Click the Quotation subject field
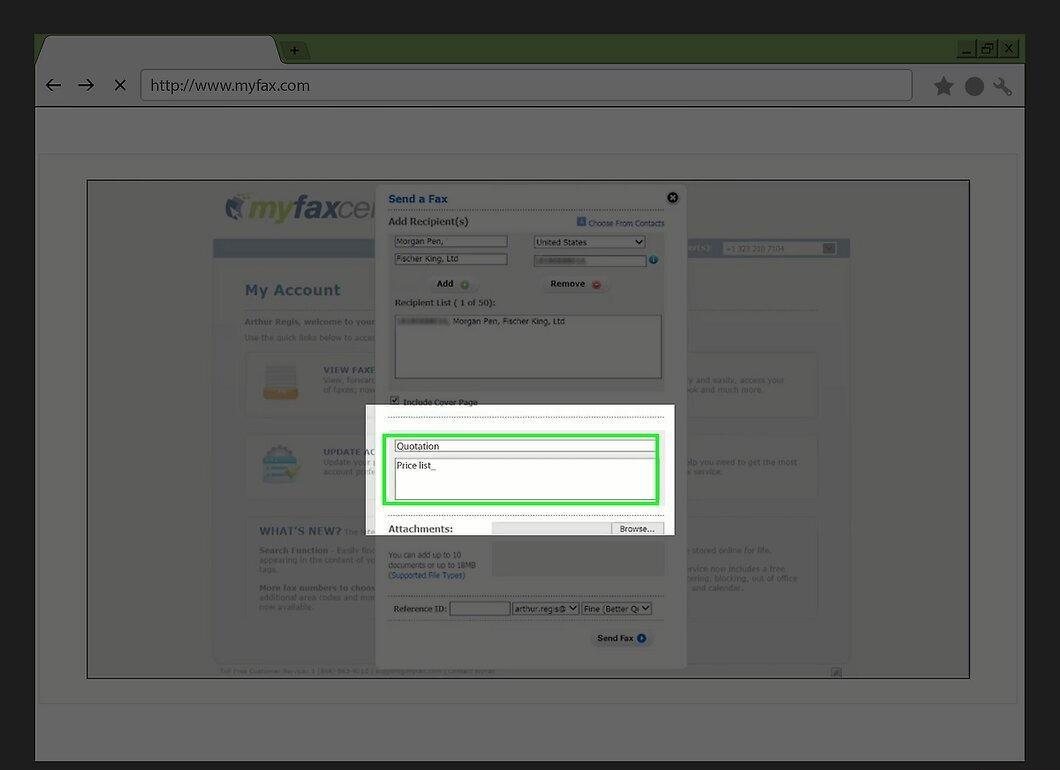 click(x=525, y=446)
